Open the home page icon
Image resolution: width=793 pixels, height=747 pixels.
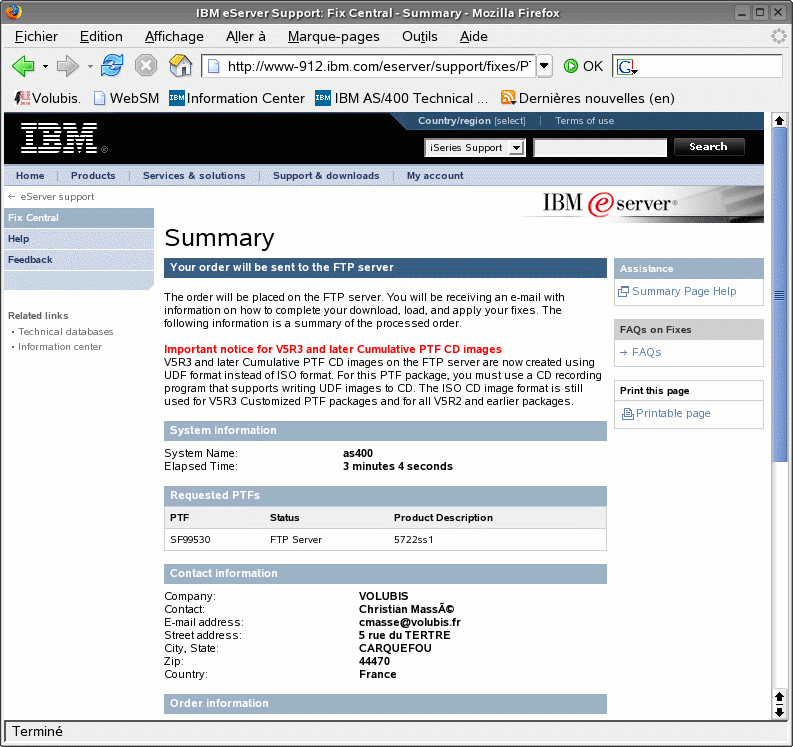[x=181, y=66]
